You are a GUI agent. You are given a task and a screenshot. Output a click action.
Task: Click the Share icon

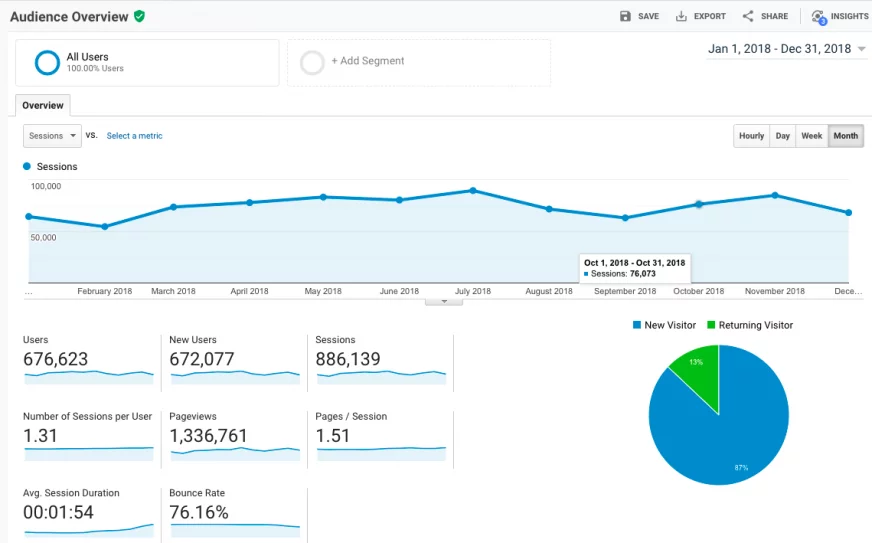pyautogui.click(x=748, y=16)
